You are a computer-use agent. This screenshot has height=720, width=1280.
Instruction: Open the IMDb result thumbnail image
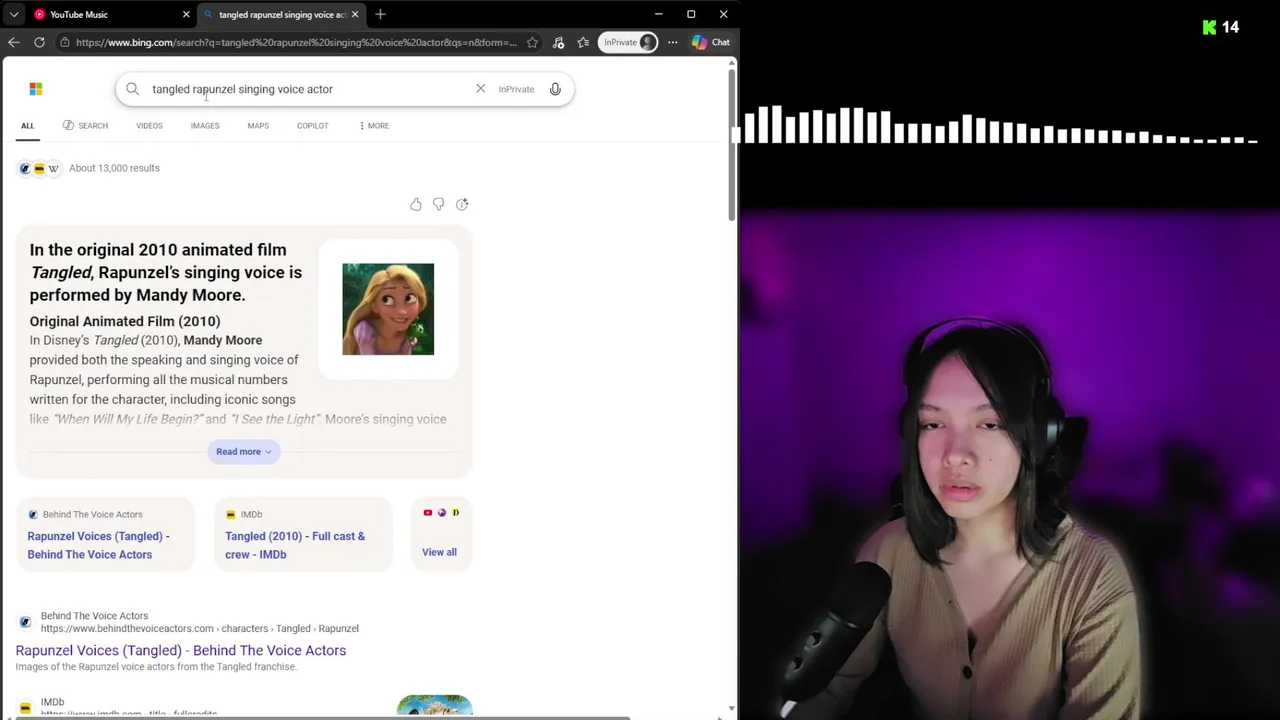[x=434, y=706]
